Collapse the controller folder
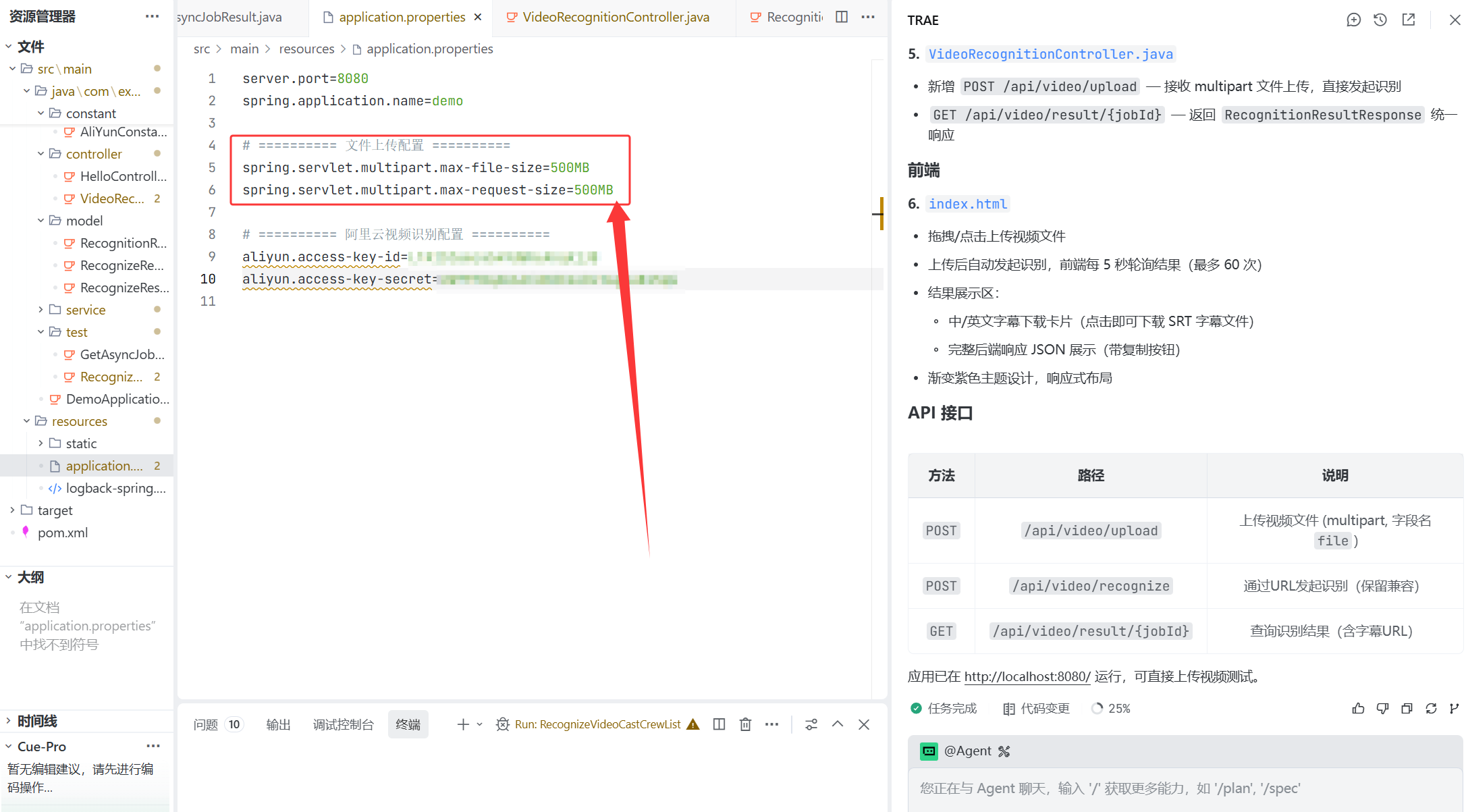1466x812 pixels. [40, 154]
